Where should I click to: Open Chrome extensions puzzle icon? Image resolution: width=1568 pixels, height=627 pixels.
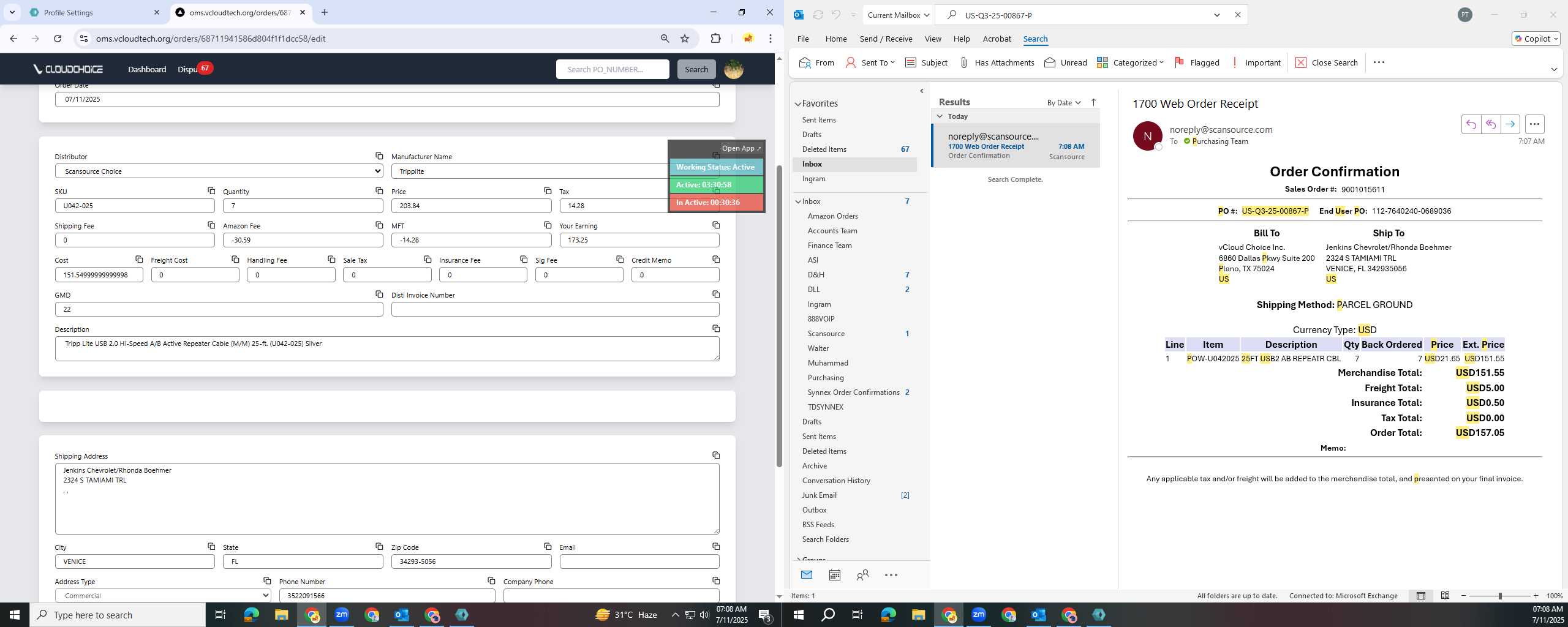pos(715,39)
